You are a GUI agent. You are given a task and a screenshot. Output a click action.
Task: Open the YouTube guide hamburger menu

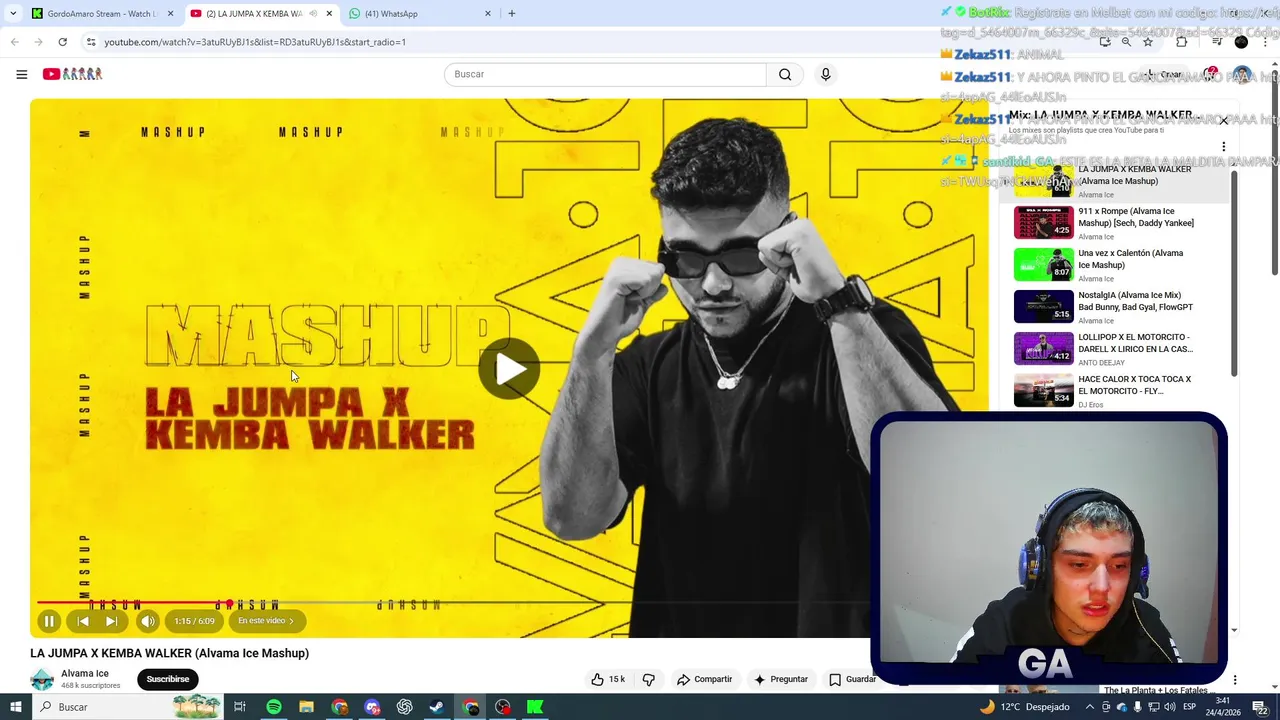click(21, 74)
